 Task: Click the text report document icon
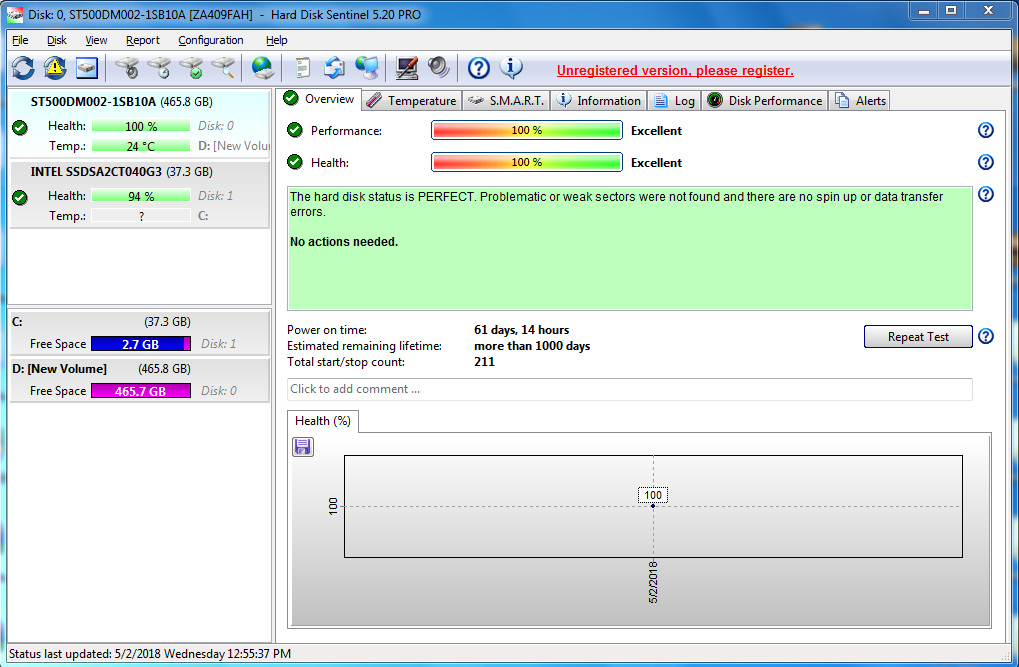[302, 68]
